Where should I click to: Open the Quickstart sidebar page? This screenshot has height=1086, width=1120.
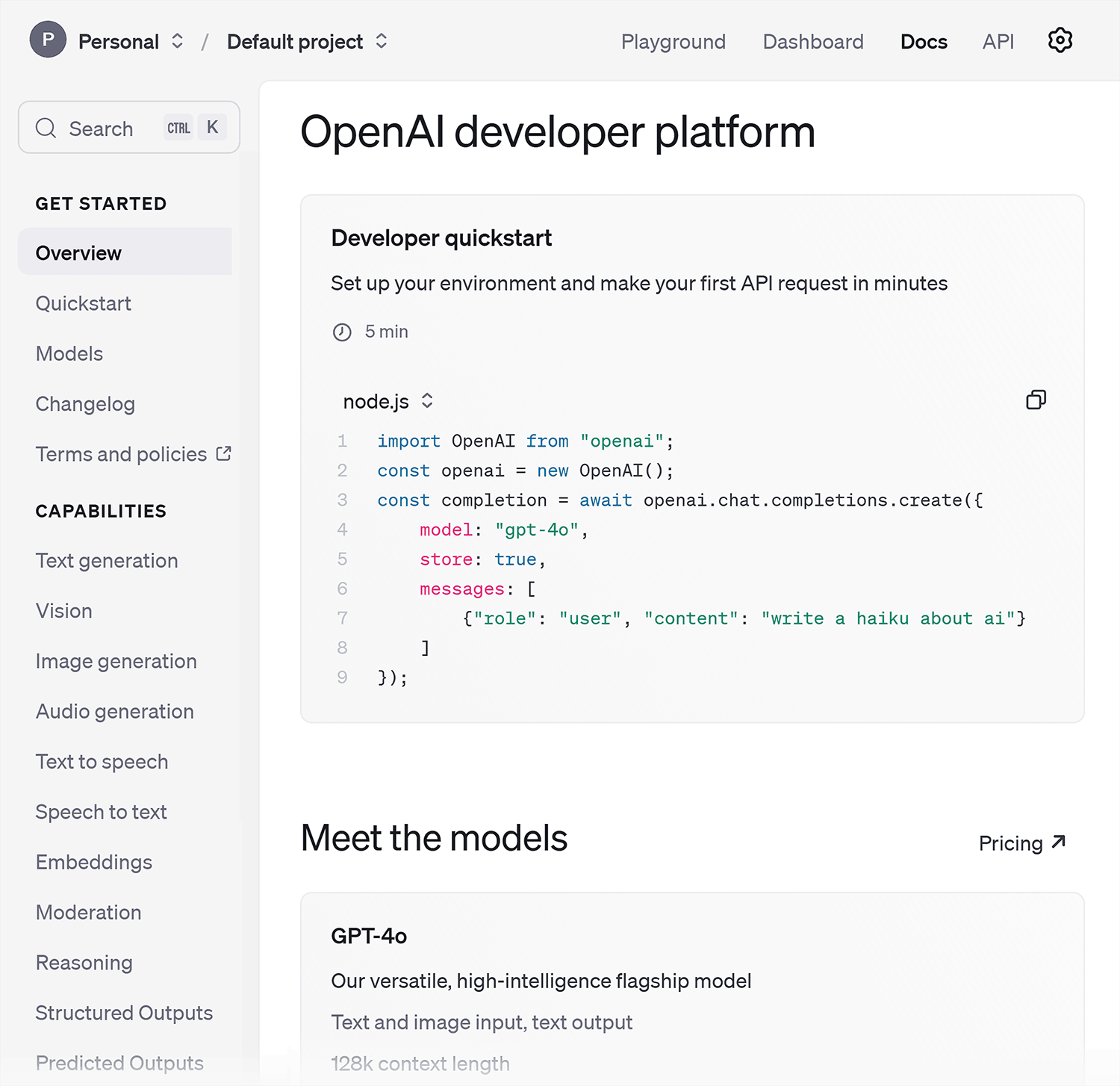[84, 303]
